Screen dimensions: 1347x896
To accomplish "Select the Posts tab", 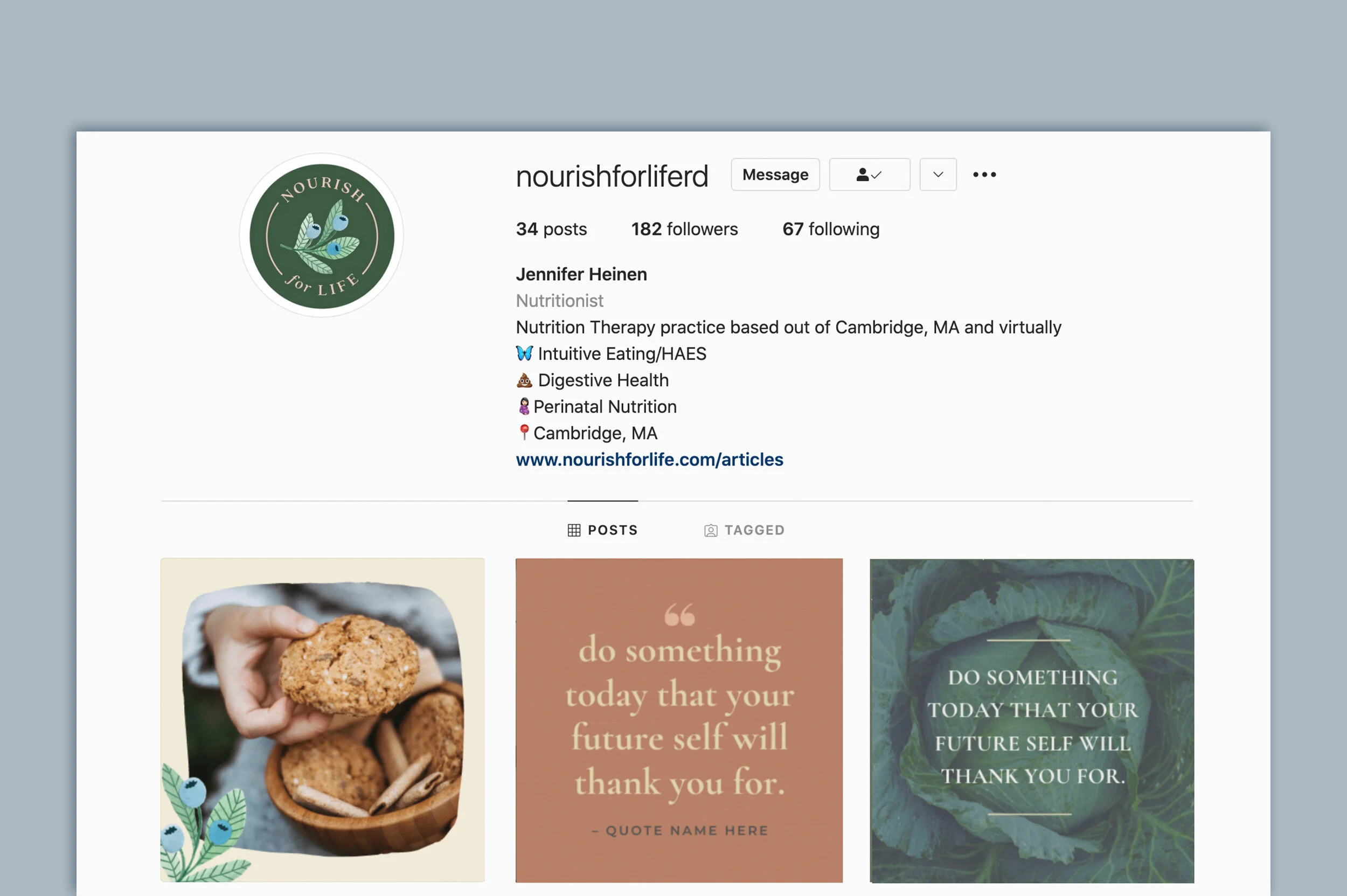I will point(602,530).
